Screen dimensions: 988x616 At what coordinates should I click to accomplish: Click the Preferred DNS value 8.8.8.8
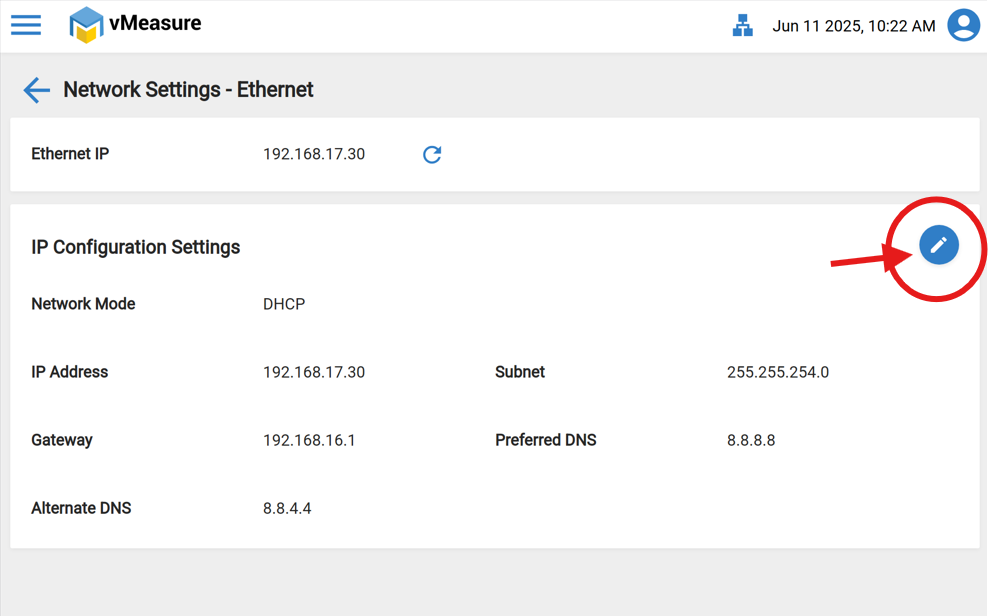[x=751, y=440]
